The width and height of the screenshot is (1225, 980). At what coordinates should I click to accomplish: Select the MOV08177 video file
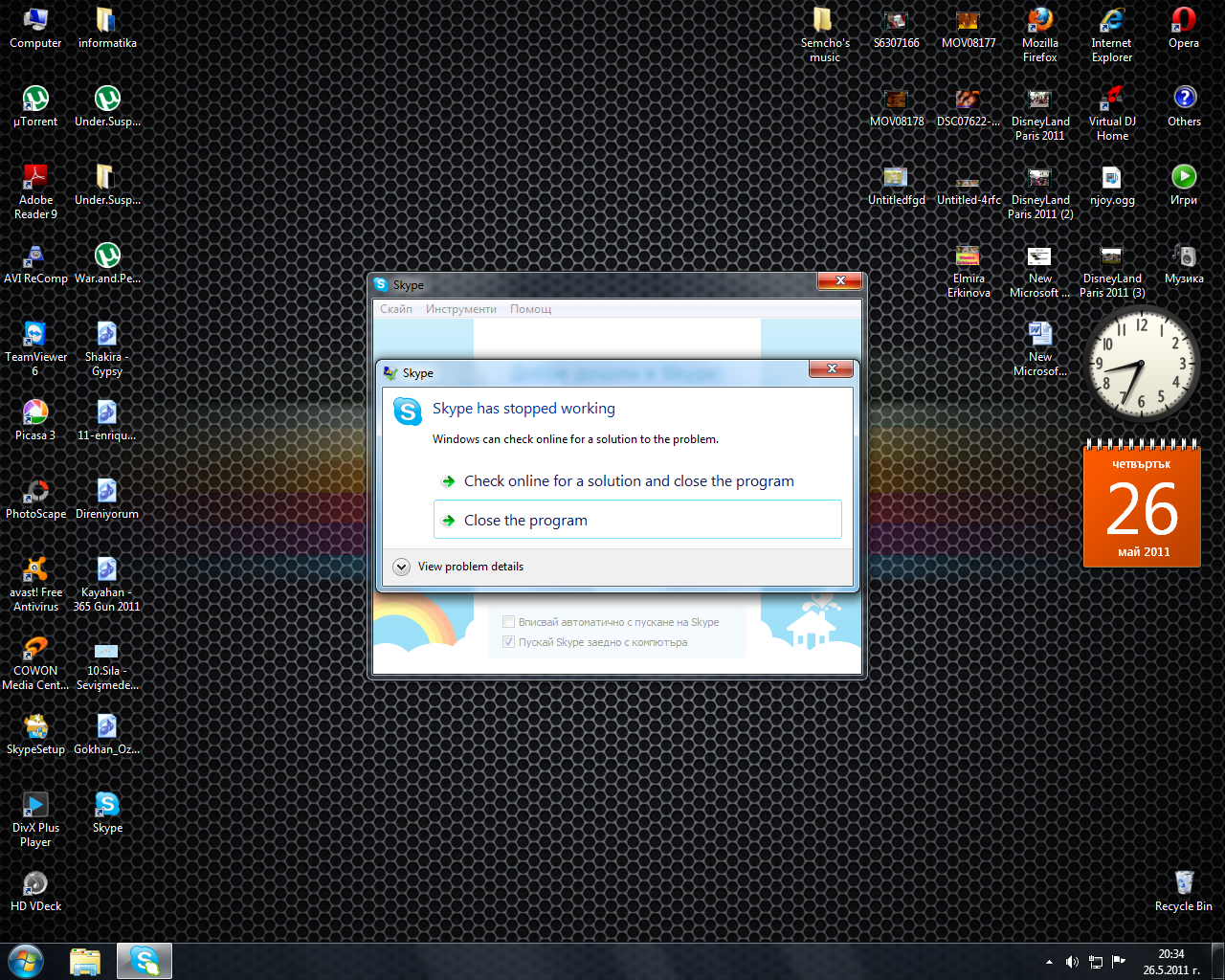pos(969,29)
